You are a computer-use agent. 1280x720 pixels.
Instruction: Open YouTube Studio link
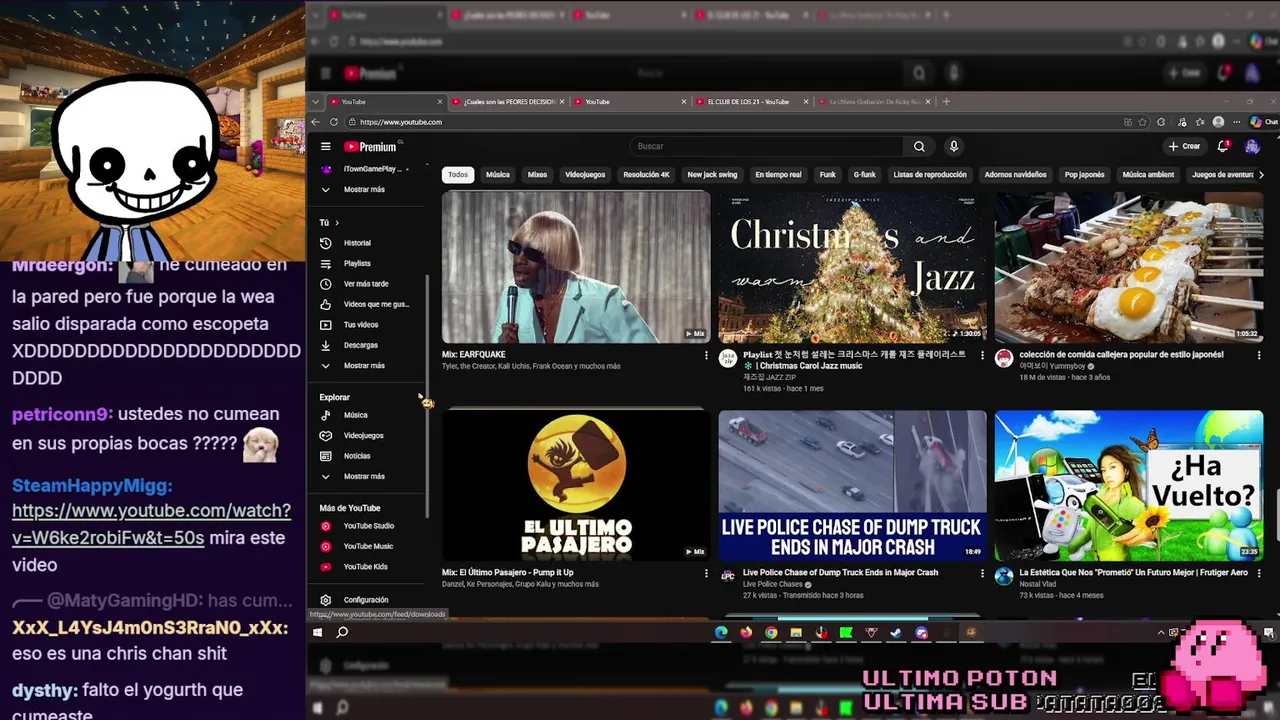[x=371, y=526]
